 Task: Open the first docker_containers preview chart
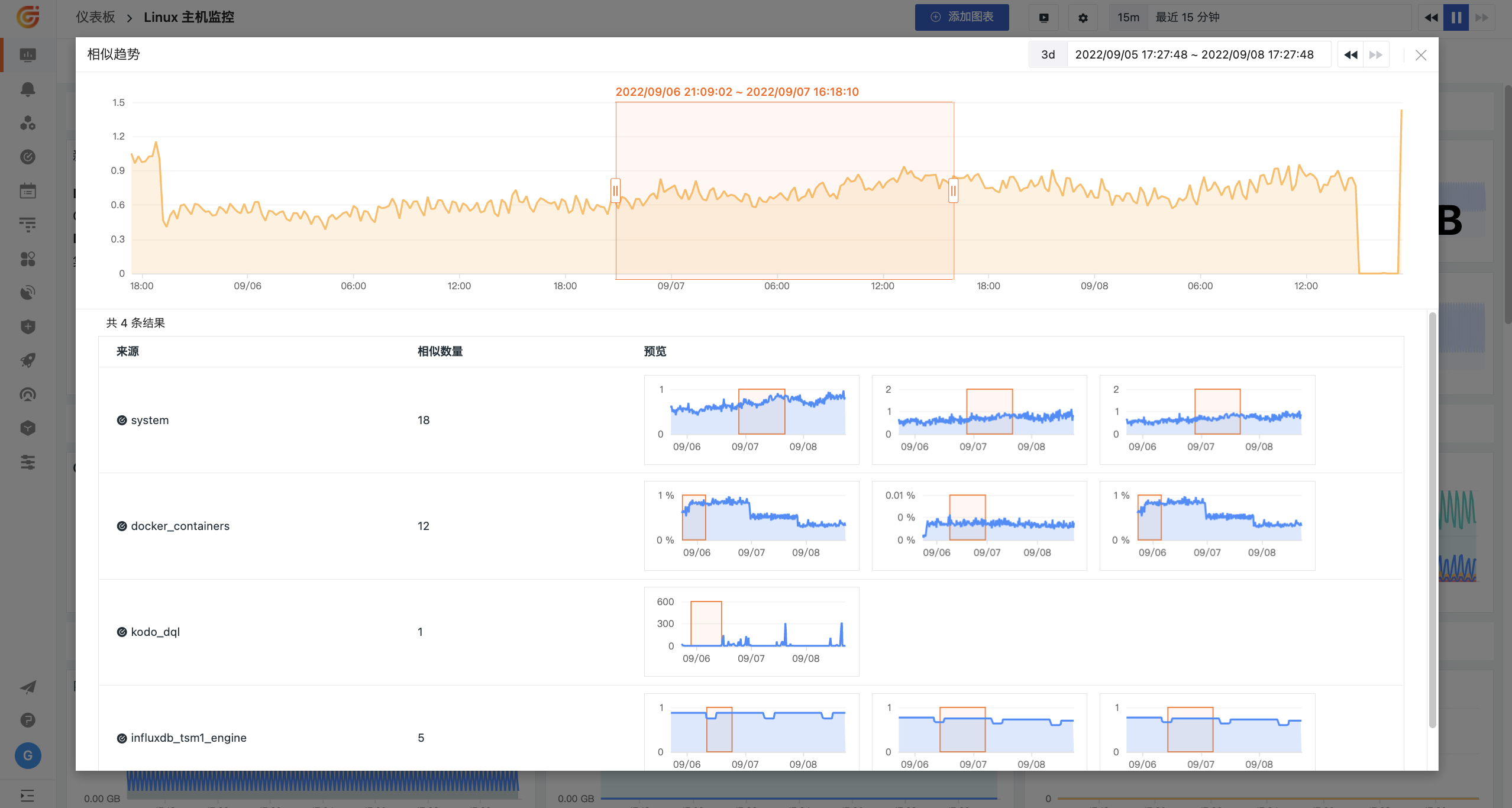751,526
